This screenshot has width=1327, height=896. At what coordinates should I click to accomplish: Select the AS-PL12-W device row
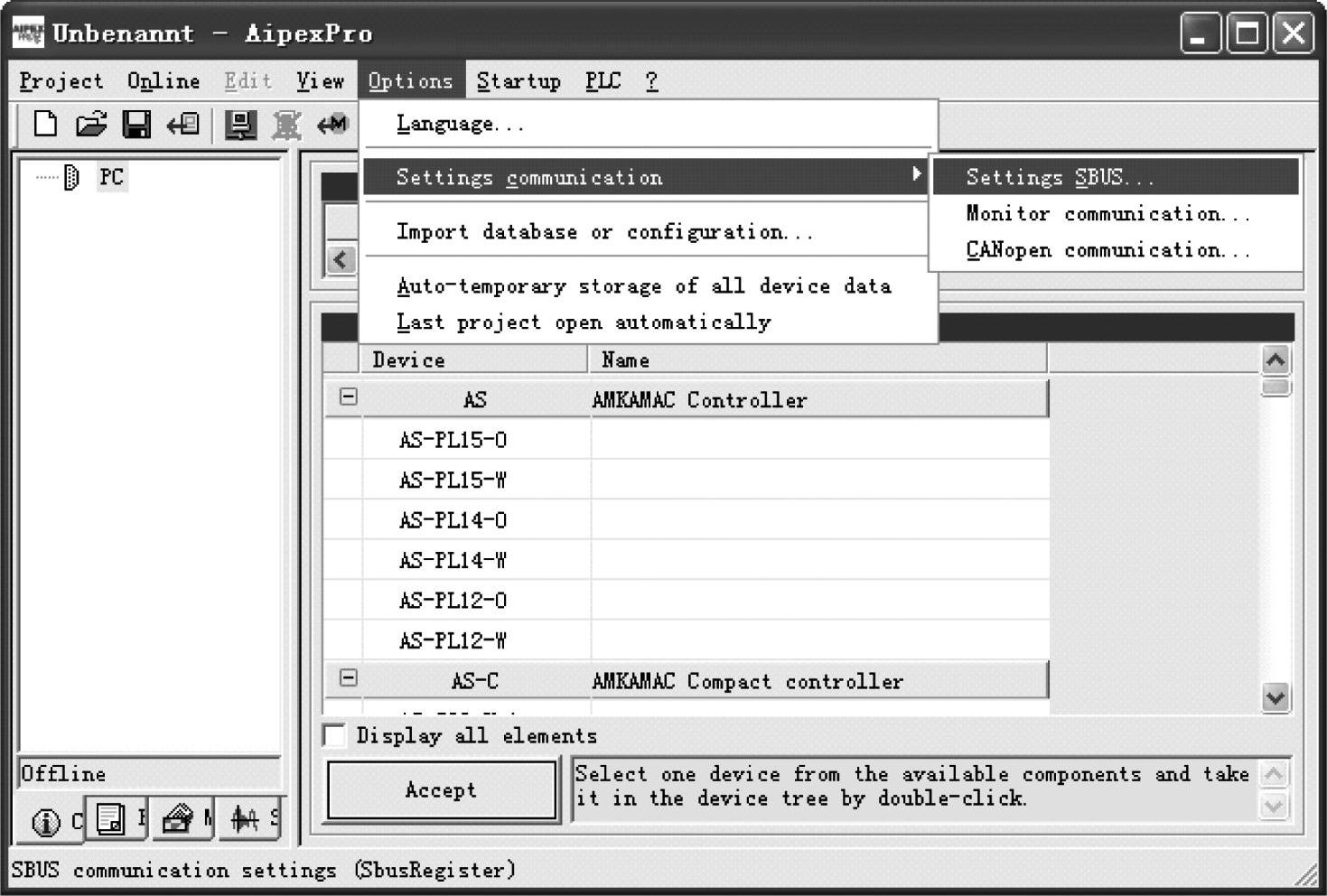[687, 640]
